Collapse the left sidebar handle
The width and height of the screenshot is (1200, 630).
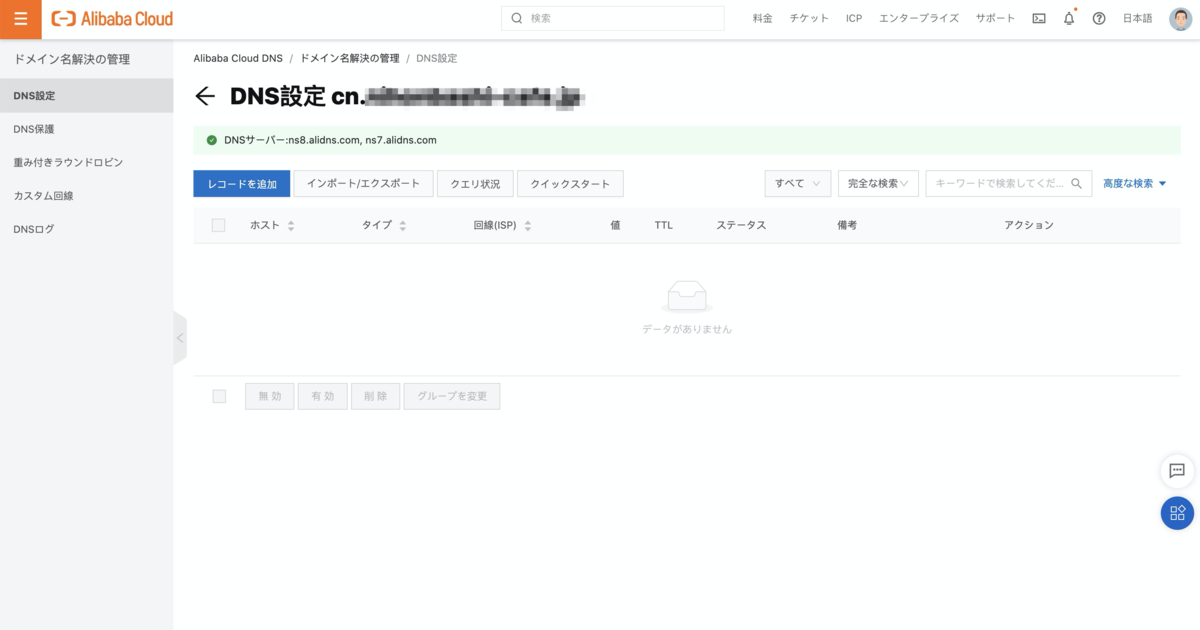180,338
